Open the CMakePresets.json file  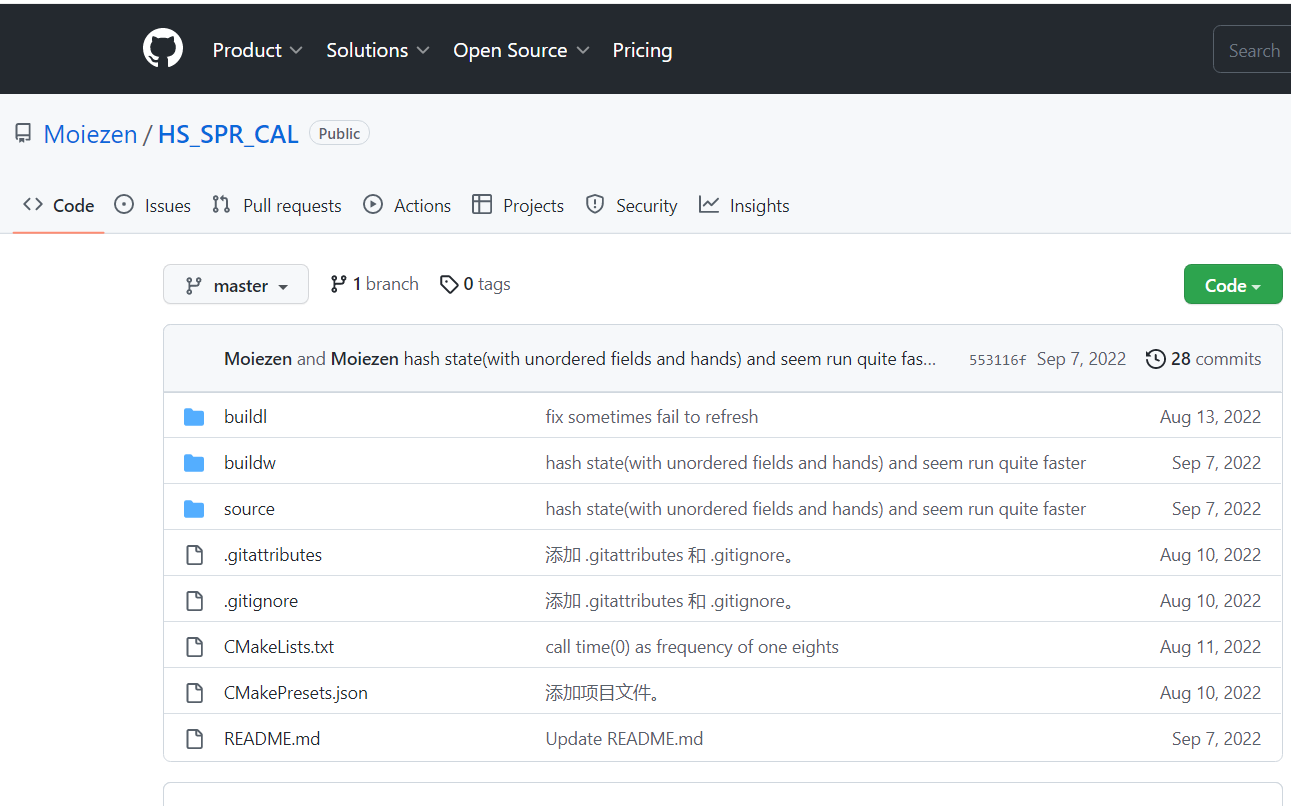(x=296, y=693)
